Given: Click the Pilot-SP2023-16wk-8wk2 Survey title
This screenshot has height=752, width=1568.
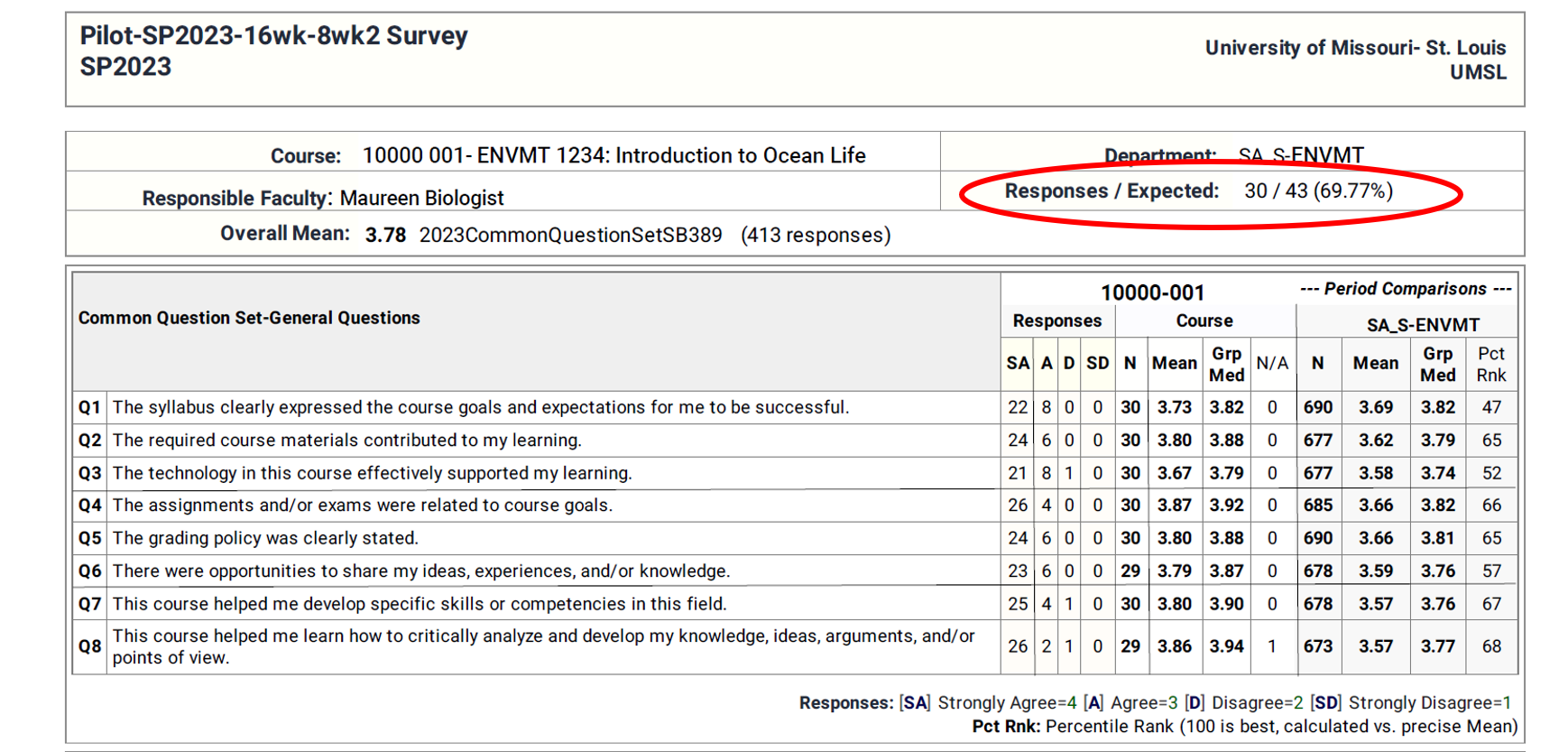Looking at the screenshot, I should (x=273, y=36).
